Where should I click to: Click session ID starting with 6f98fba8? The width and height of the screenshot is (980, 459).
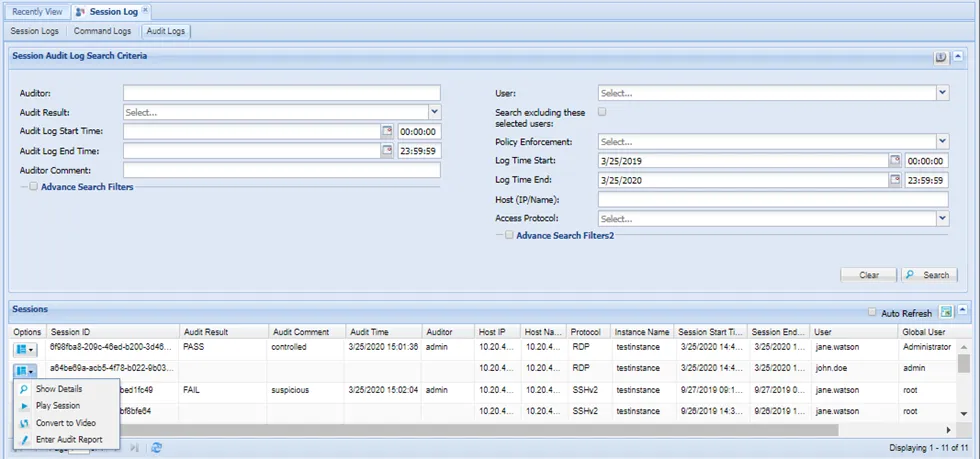(x=112, y=346)
